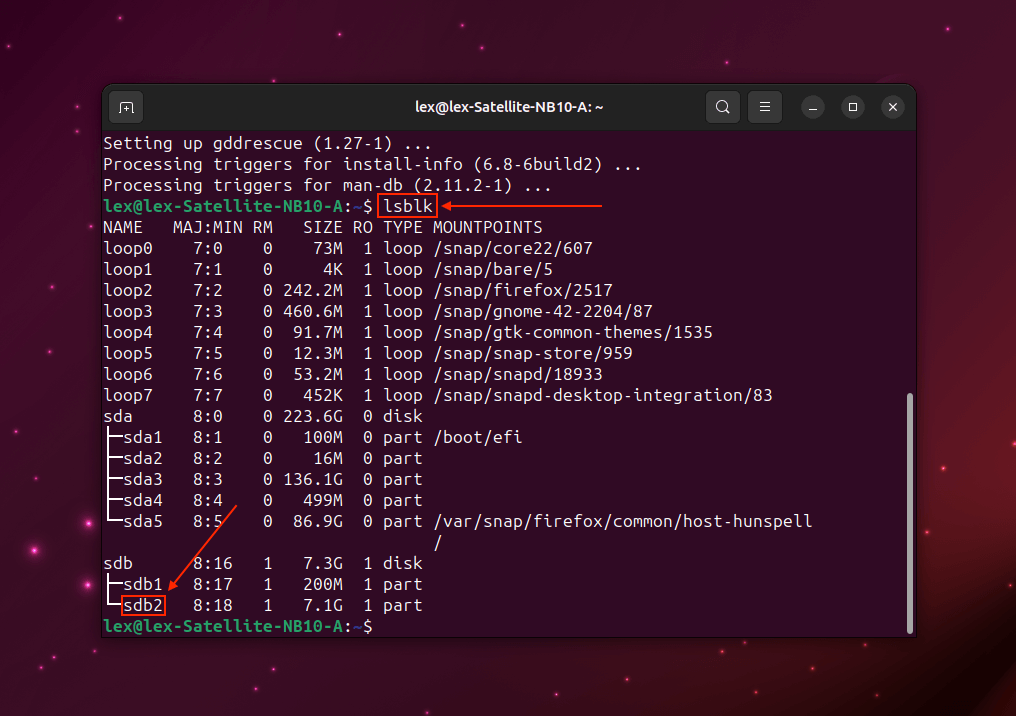Click the bottom empty shell prompt

tap(238, 627)
